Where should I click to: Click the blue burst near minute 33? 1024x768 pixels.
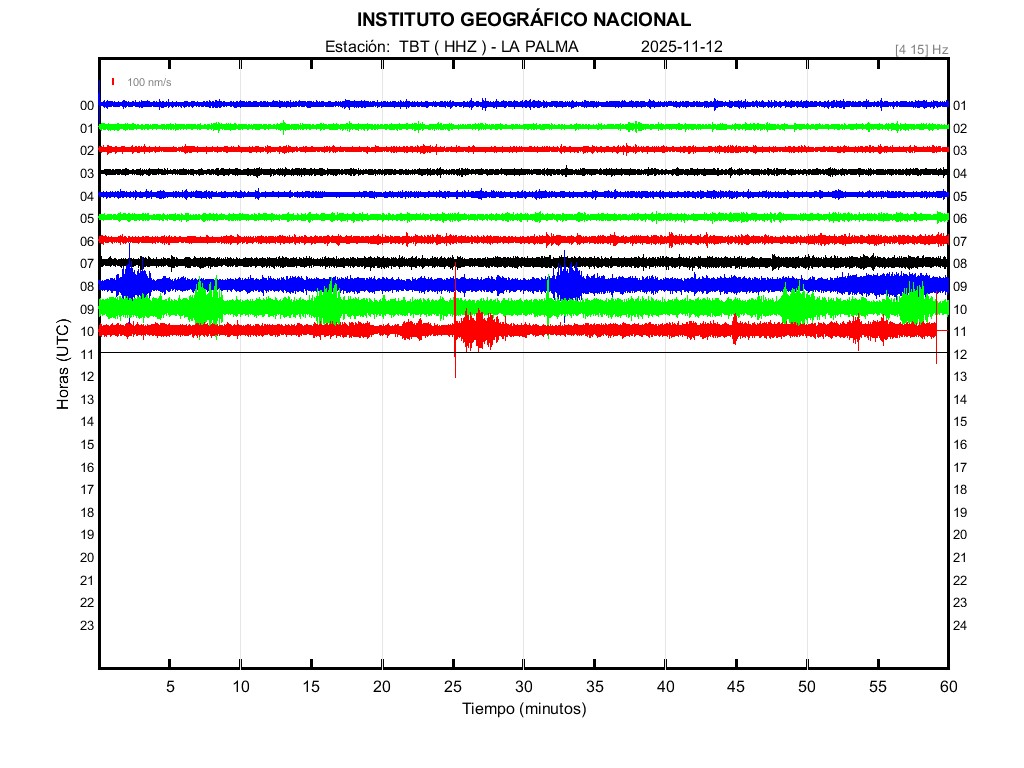pyautogui.click(x=566, y=283)
